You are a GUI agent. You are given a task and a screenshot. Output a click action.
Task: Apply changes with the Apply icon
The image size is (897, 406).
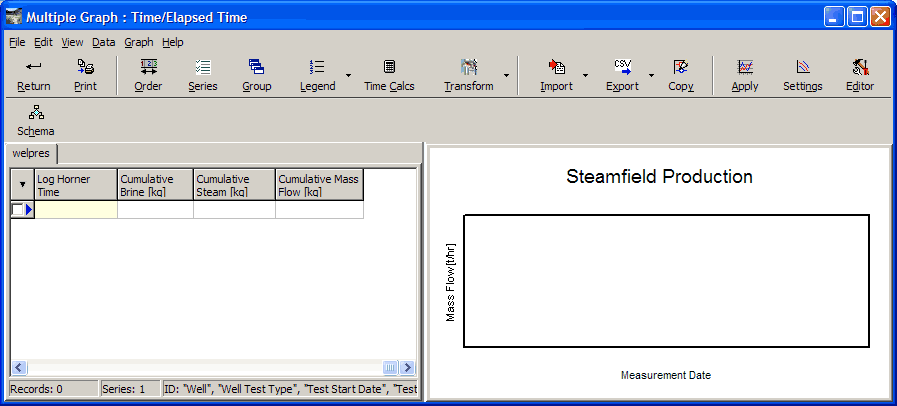(x=745, y=67)
